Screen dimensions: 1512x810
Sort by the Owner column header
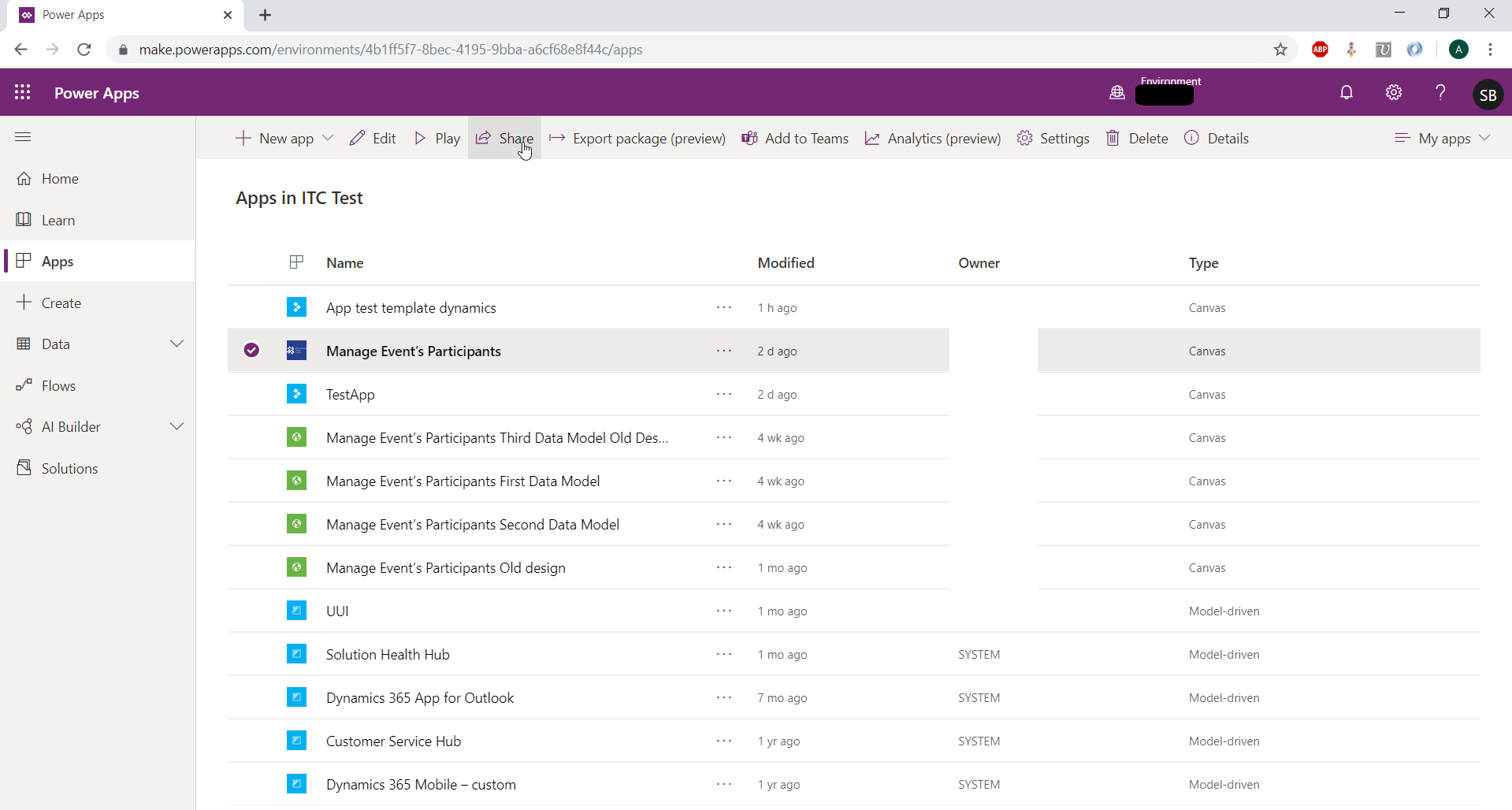pyautogui.click(x=979, y=262)
